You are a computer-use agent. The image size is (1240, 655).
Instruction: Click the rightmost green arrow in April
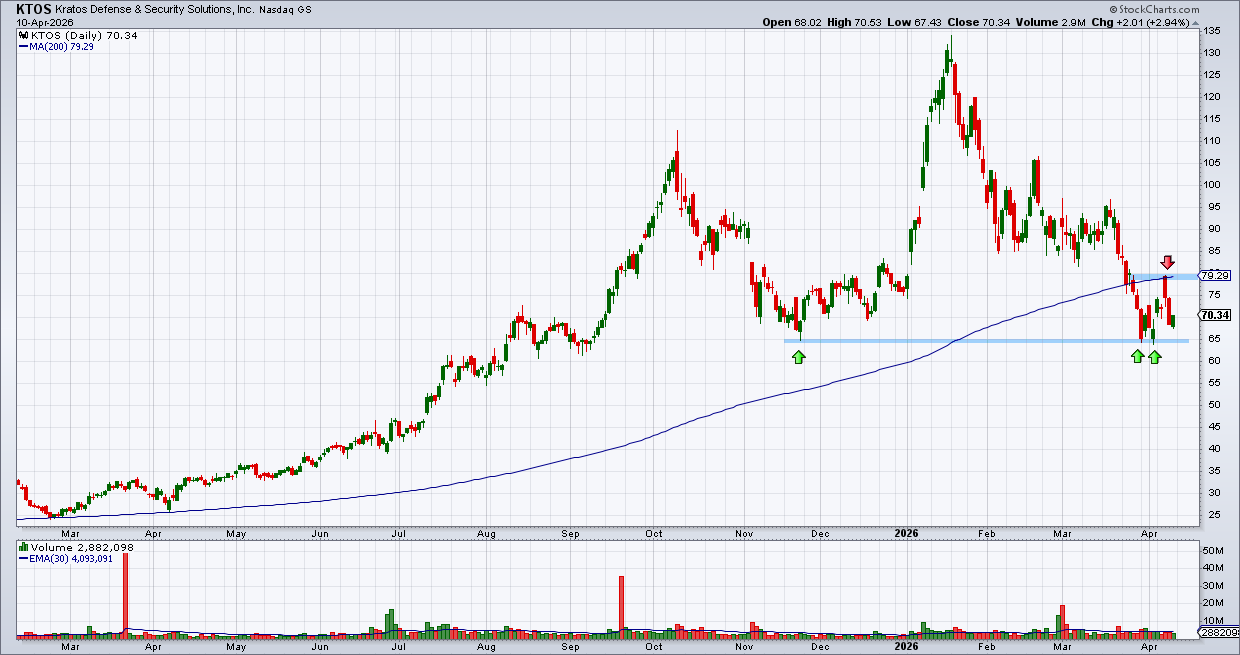tap(1155, 356)
